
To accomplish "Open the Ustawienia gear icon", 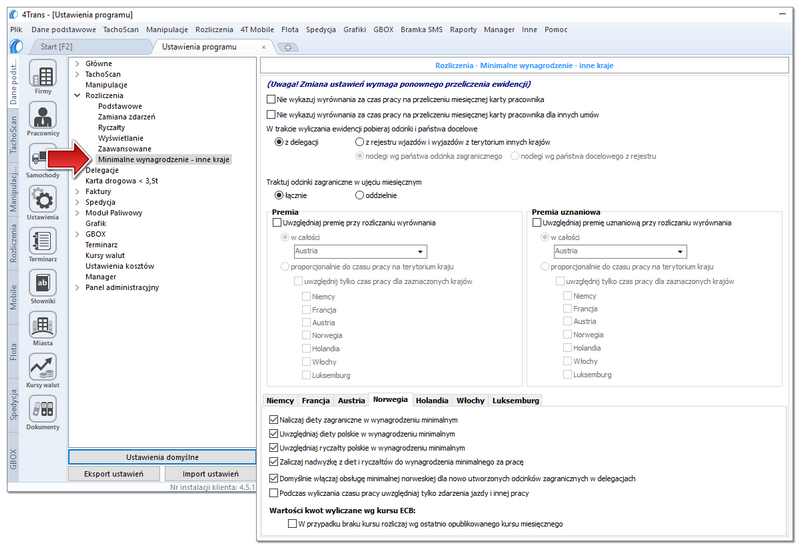I will 43,200.
